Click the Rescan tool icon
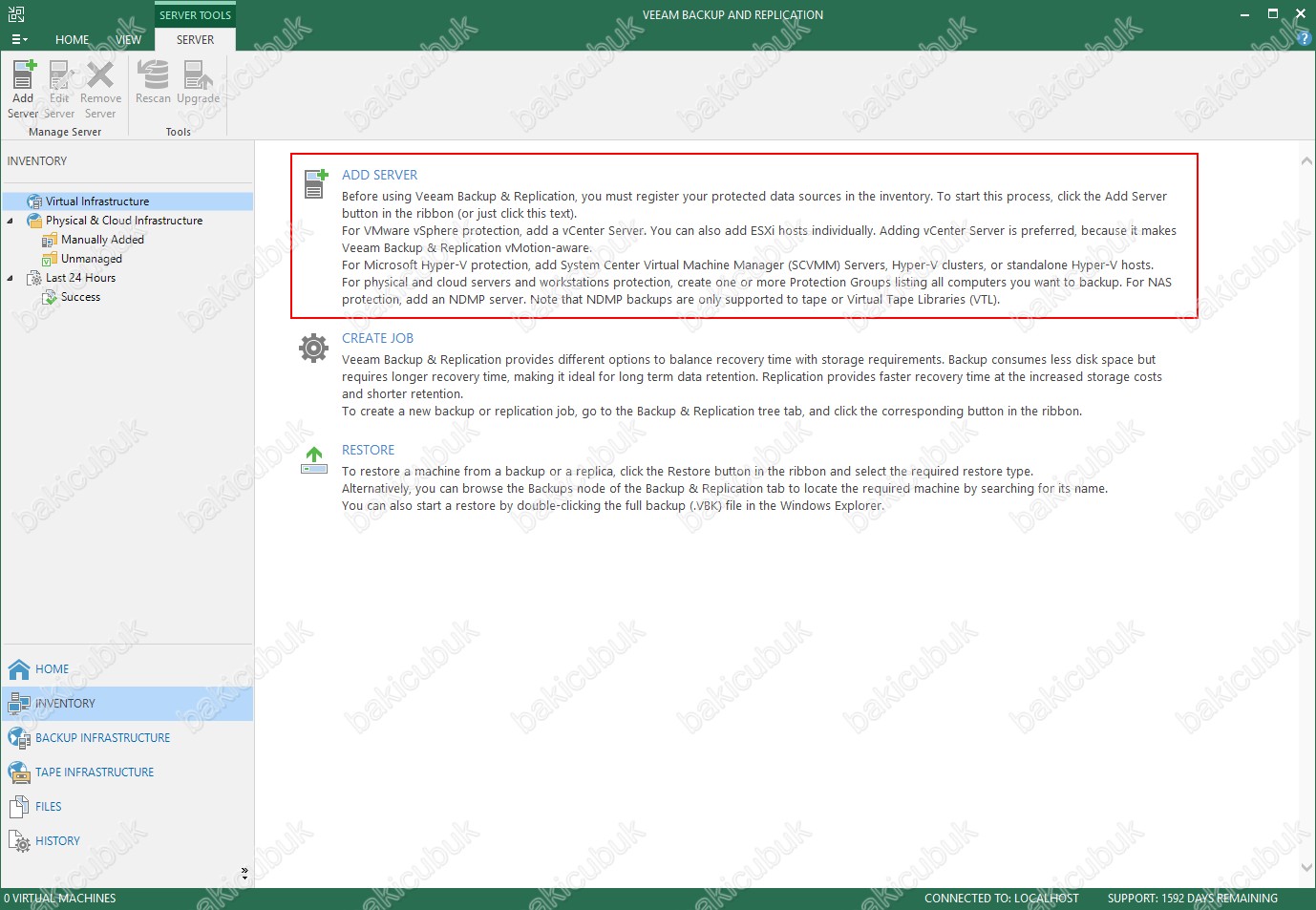The height and width of the screenshot is (910, 1316). tap(153, 74)
